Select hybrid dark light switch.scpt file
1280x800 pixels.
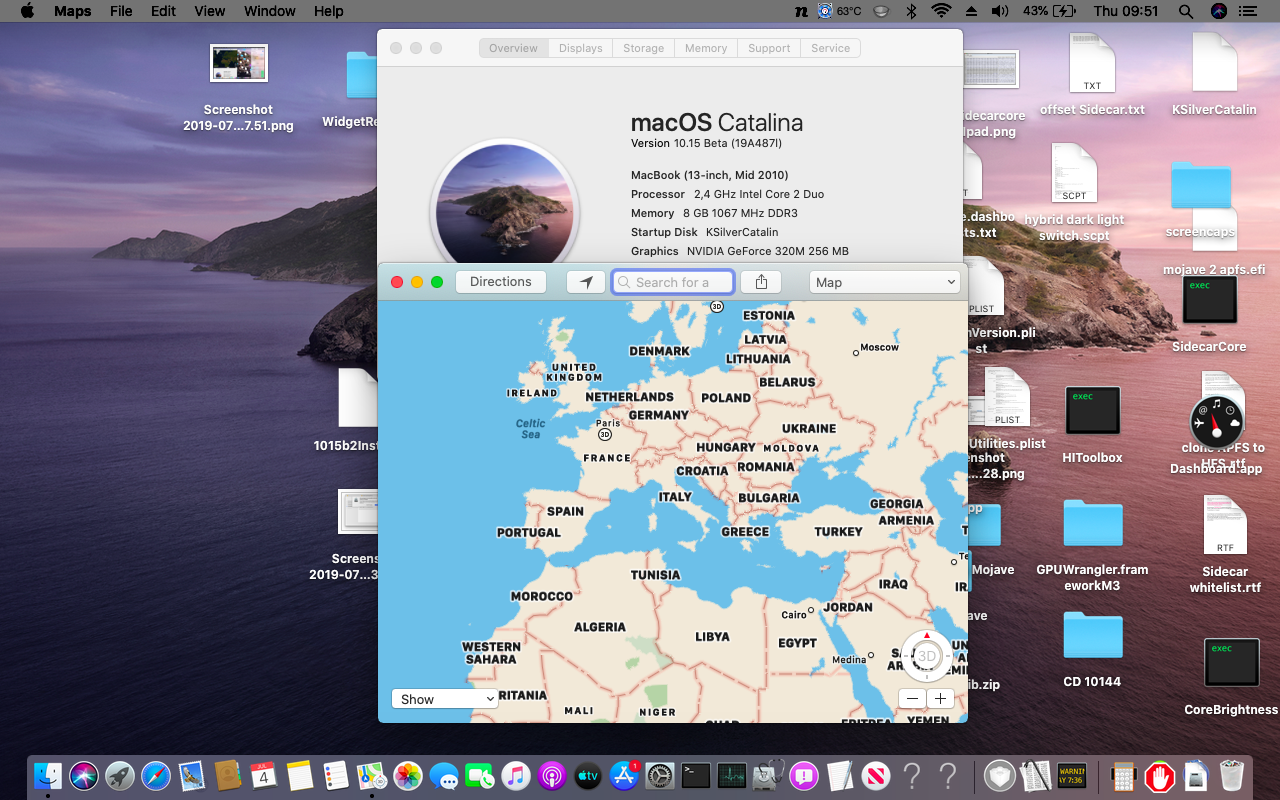1074,174
